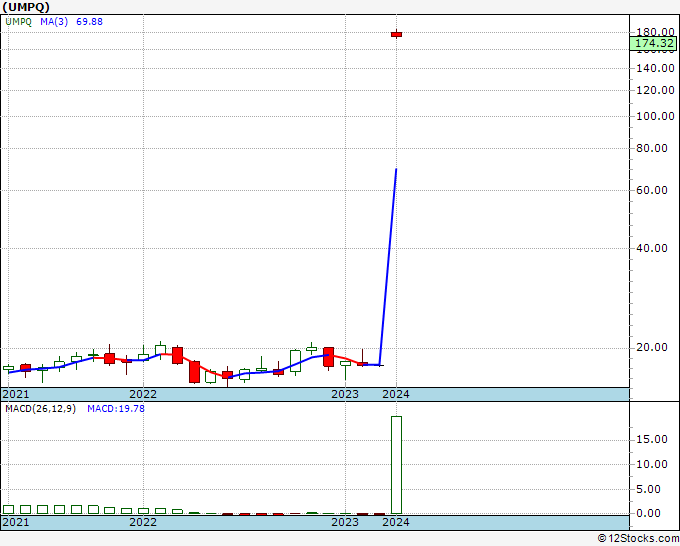The image size is (680, 546).
Task: Select the green UMPQ legend label
Action: (x=18, y=22)
